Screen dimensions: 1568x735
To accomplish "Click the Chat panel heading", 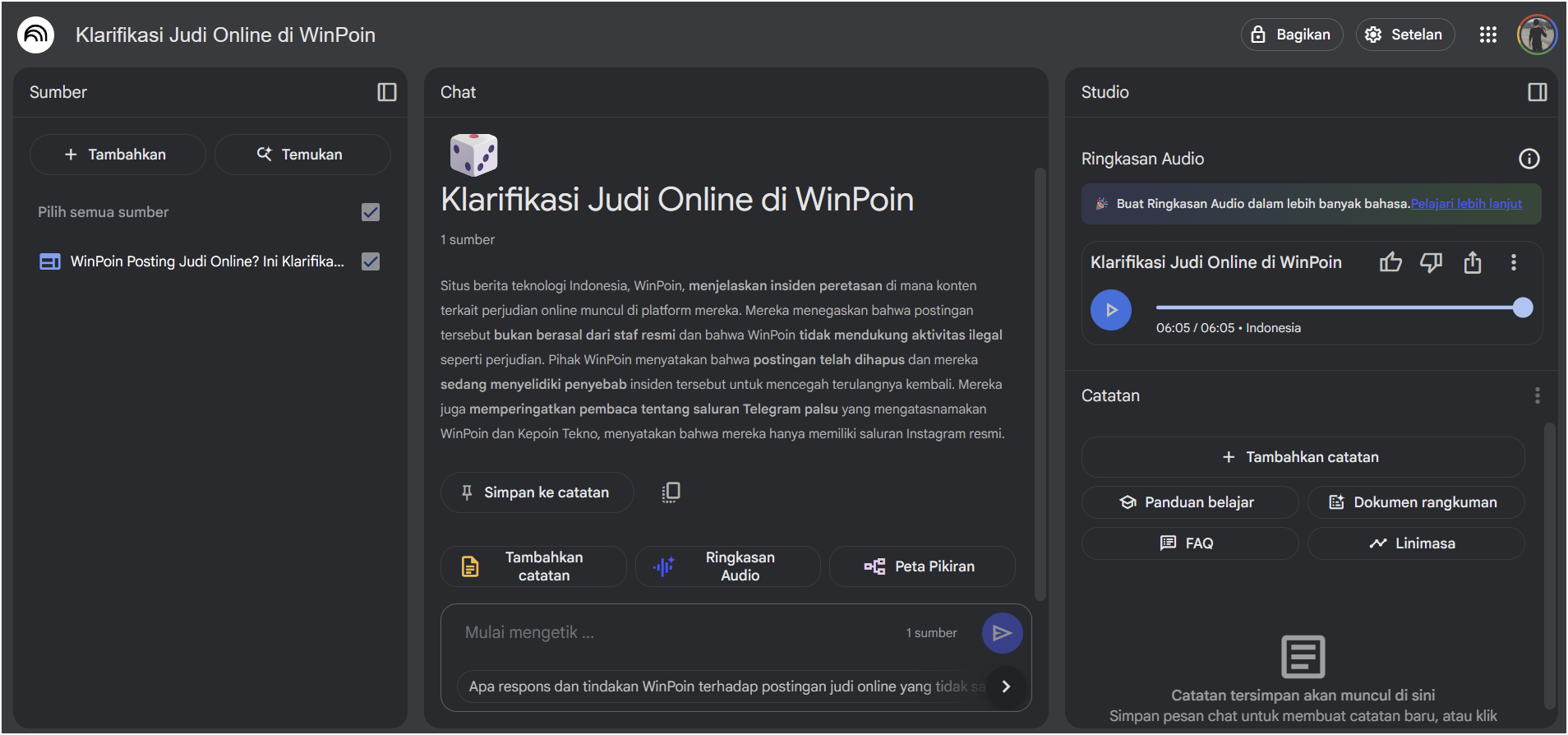I will tap(458, 92).
